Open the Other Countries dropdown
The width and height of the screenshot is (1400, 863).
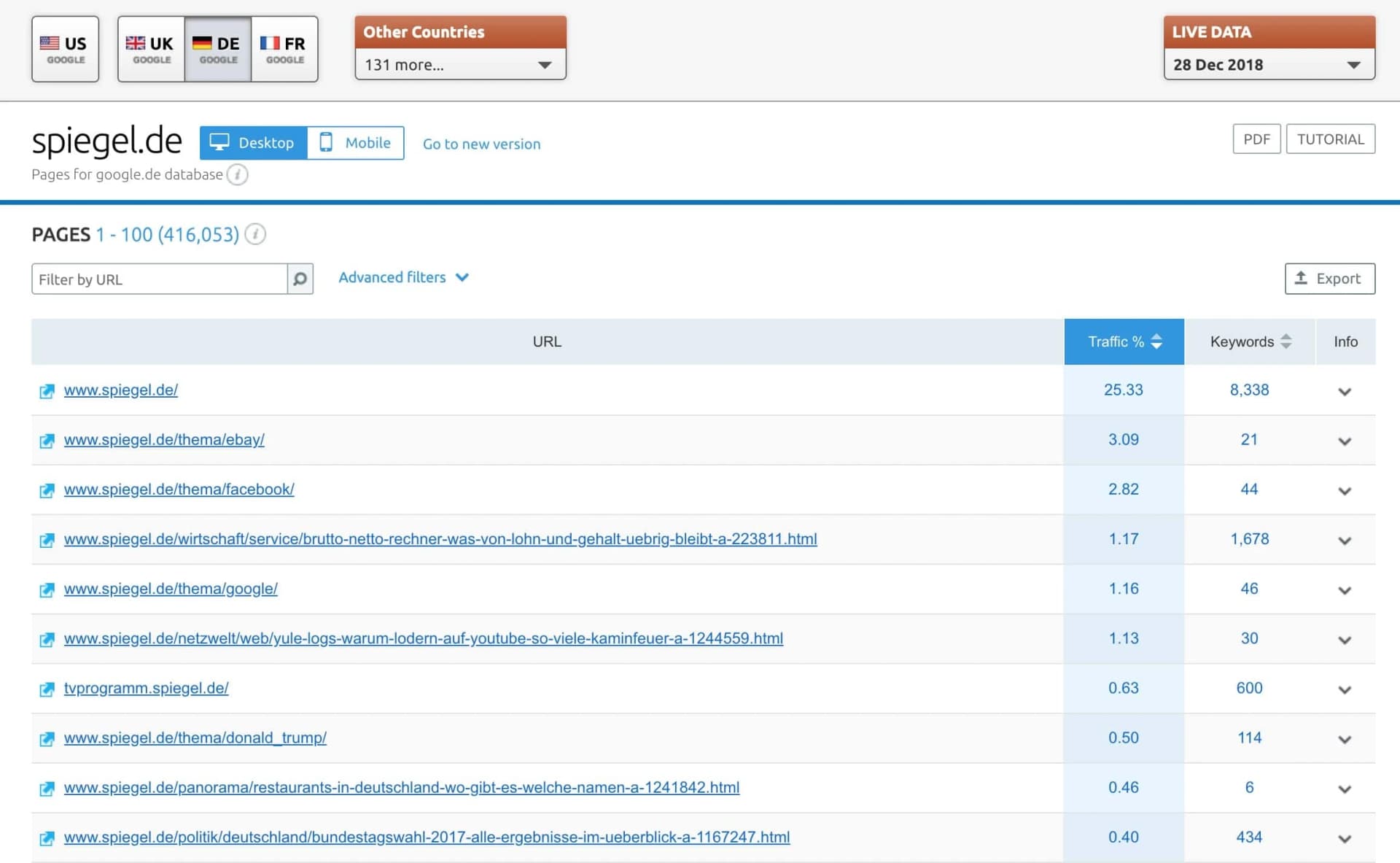pos(459,64)
